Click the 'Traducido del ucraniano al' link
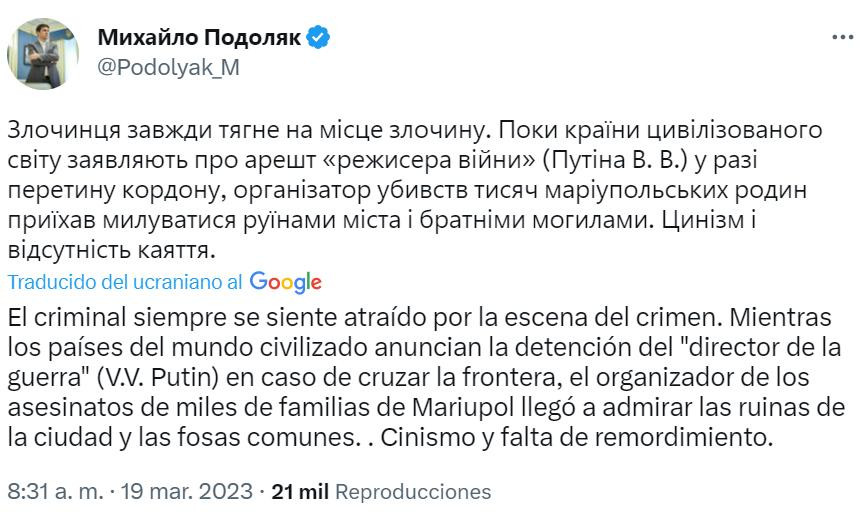Image resolution: width=862 pixels, height=518 pixels. (125, 282)
